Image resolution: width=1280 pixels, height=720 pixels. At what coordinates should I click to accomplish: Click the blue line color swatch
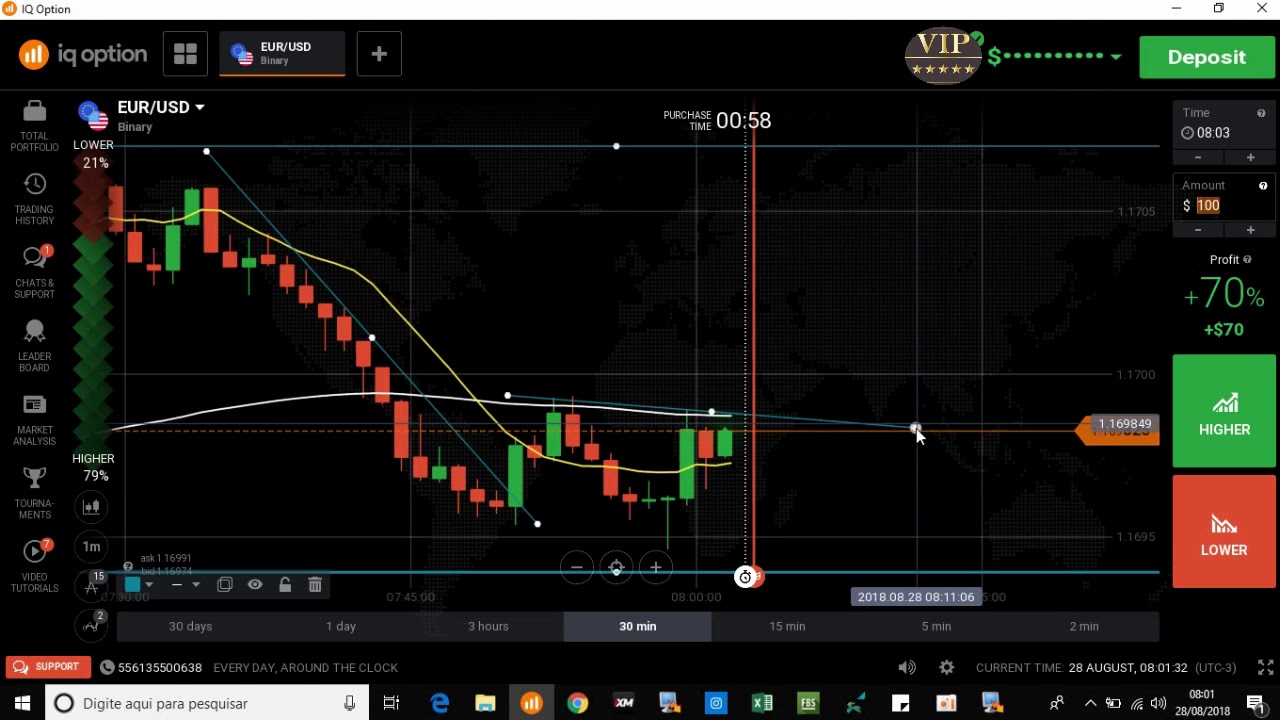pos(132,585)
